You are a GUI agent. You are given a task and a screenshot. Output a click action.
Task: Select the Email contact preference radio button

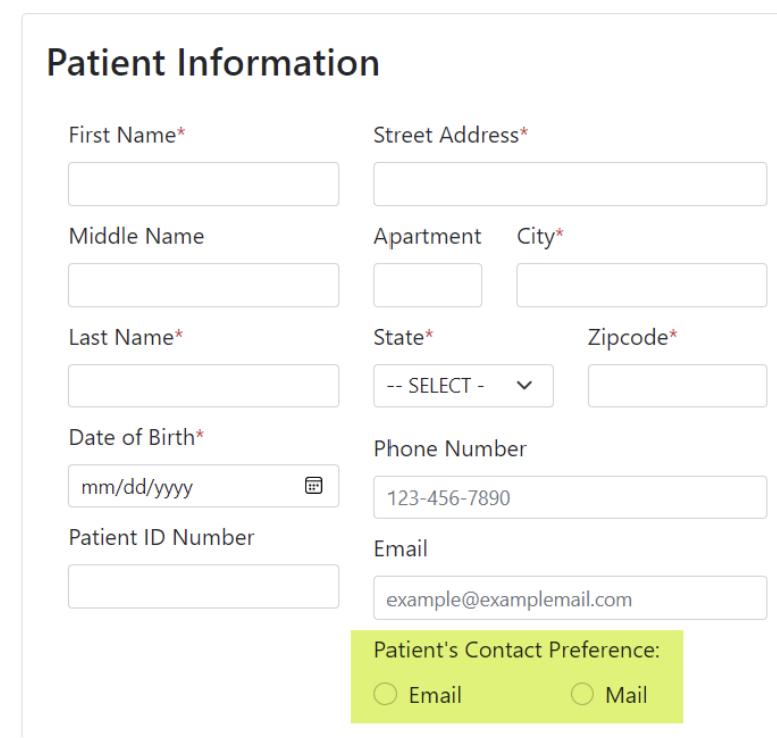pos(383,694)
